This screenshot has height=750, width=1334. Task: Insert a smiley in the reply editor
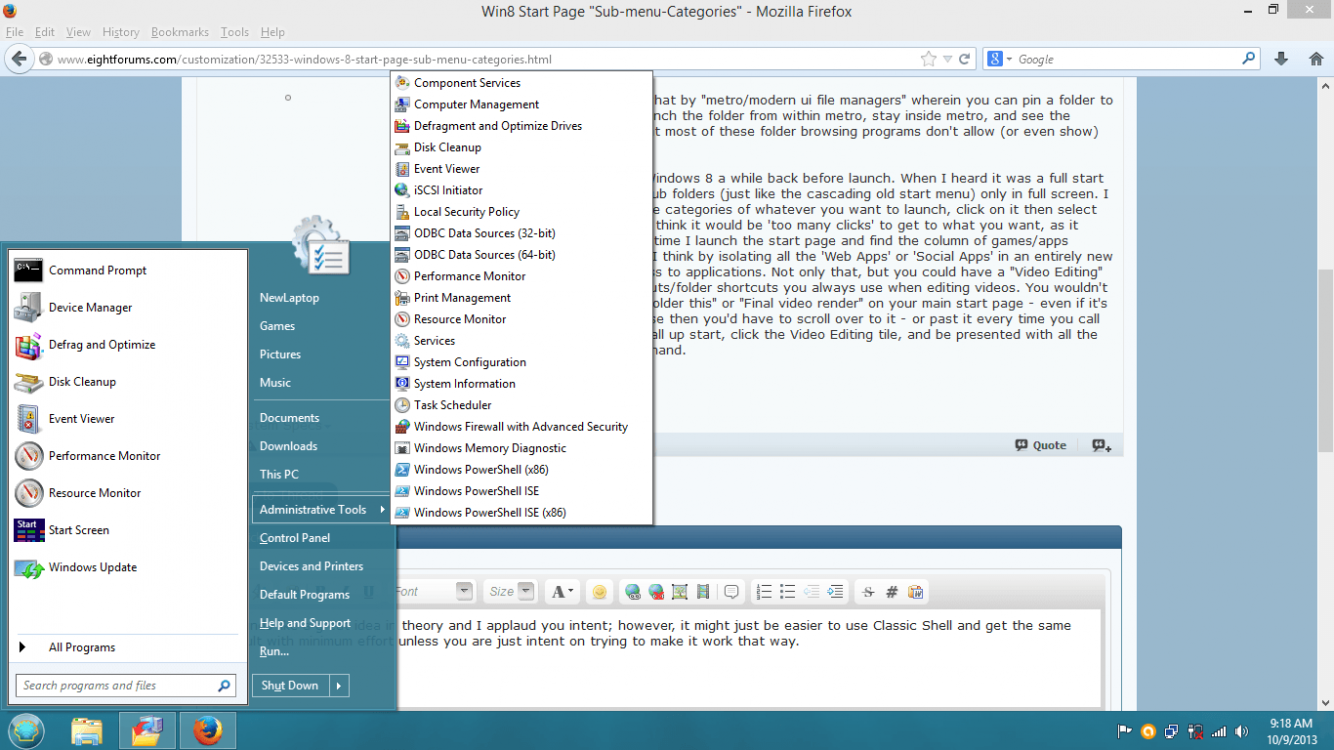(599, 592)
